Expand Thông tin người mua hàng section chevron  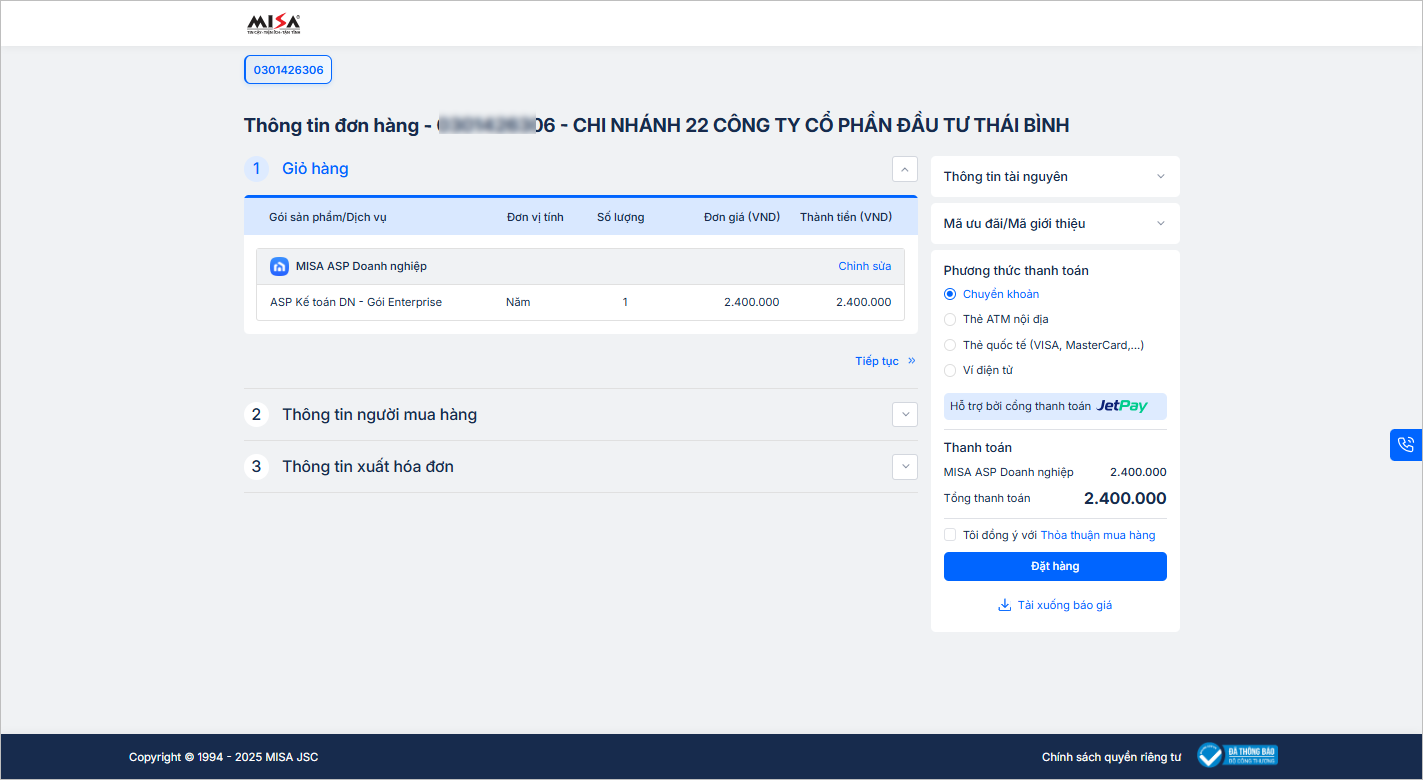(x=904, y=414)
